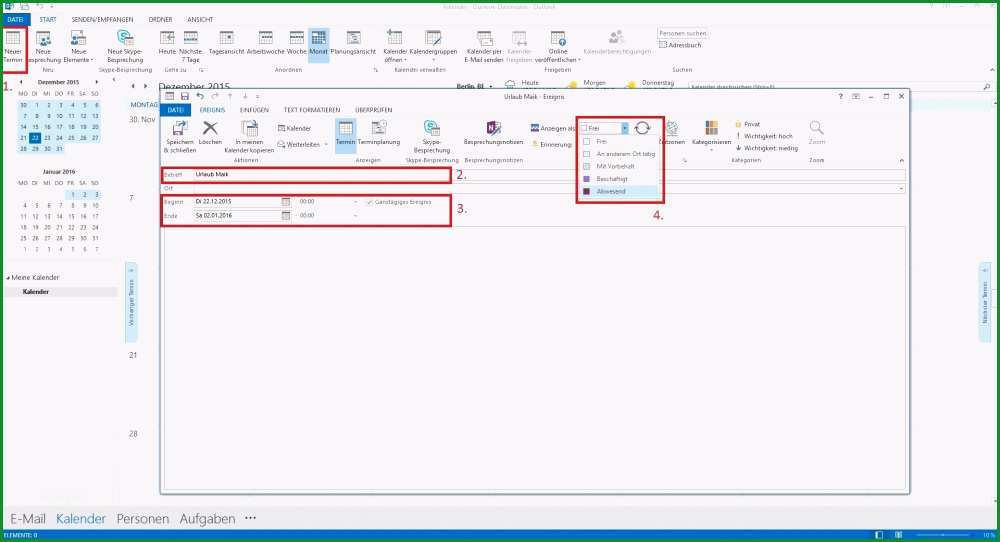
Task: Start a Neue Skype-Besprechung
Action: coord(125,47)
